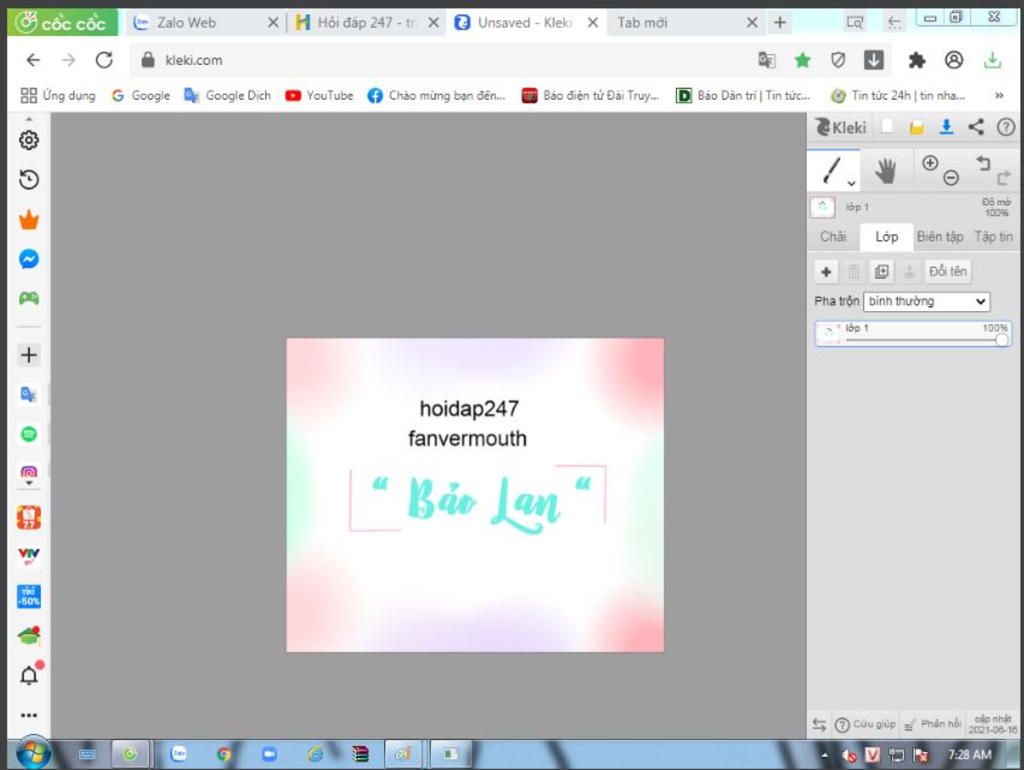Open a new browser tab with plus

[x=780, y=23]
